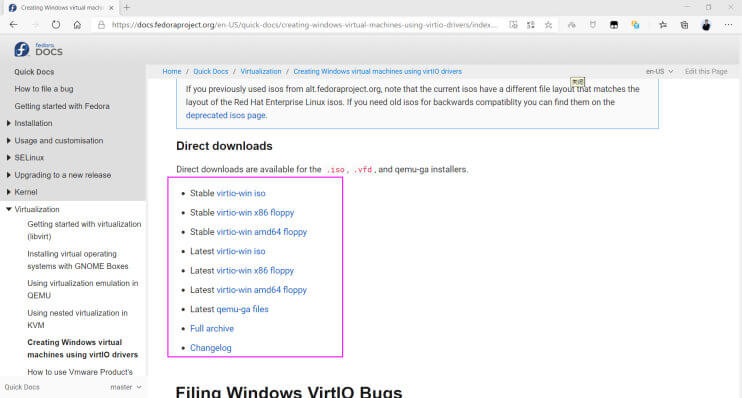
Task: Click the Fedora Docs logo
Action: point(38,49)
